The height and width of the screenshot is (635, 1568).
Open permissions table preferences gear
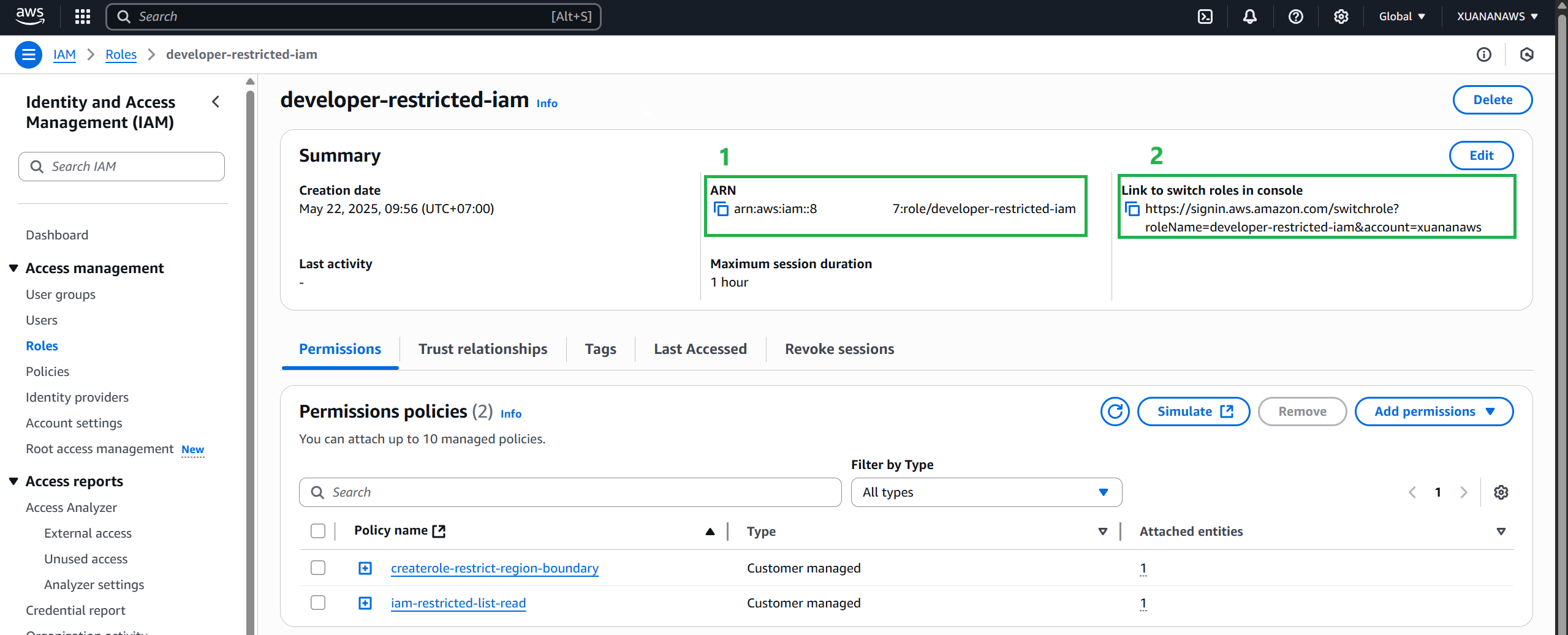click(1501, 492)
